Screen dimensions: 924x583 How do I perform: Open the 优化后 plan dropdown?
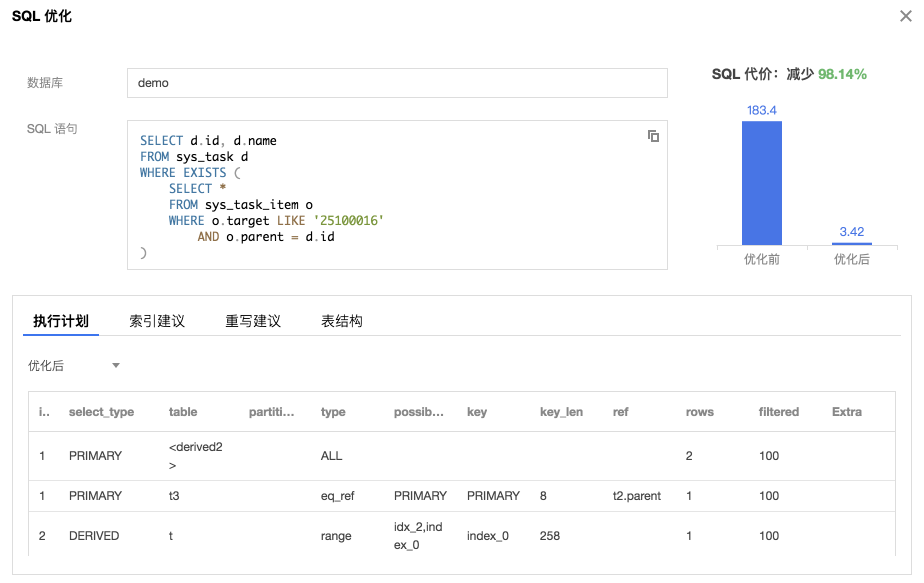point(74,365)
